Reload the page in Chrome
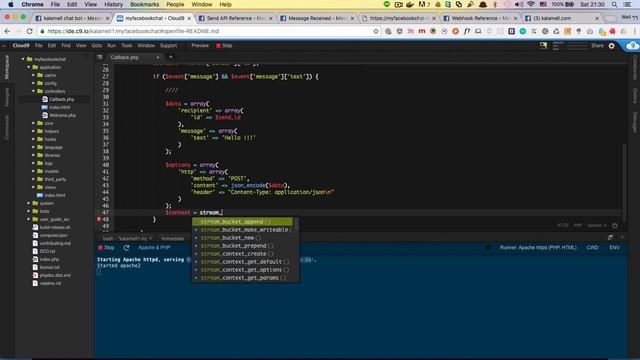The width and height of the screenshot is (640, 360). click(29, 31)
